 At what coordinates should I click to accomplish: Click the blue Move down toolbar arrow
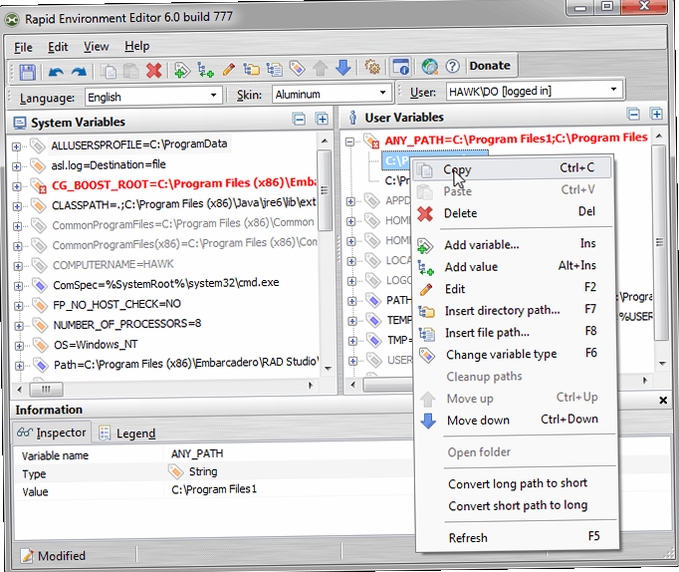(343, 68)
